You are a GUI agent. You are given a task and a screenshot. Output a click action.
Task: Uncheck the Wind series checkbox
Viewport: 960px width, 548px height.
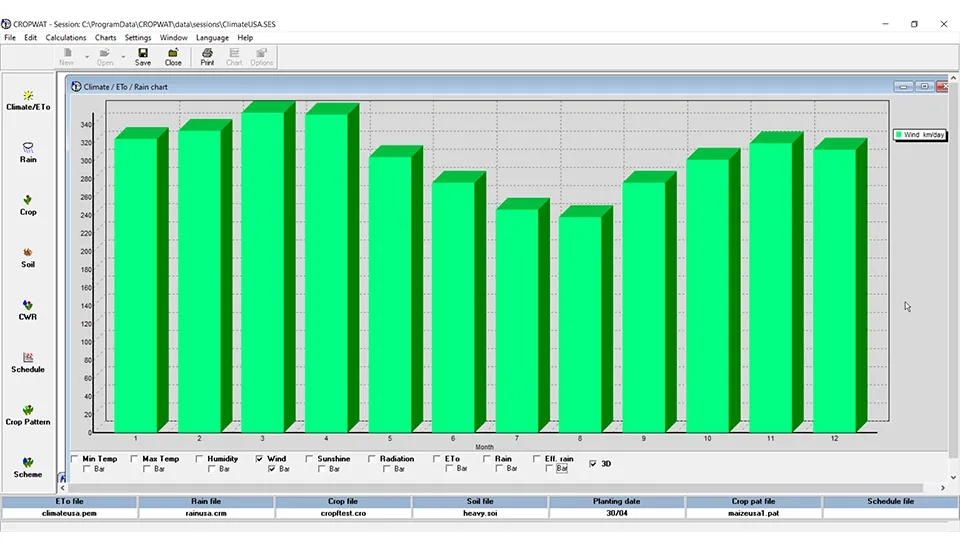260,459
